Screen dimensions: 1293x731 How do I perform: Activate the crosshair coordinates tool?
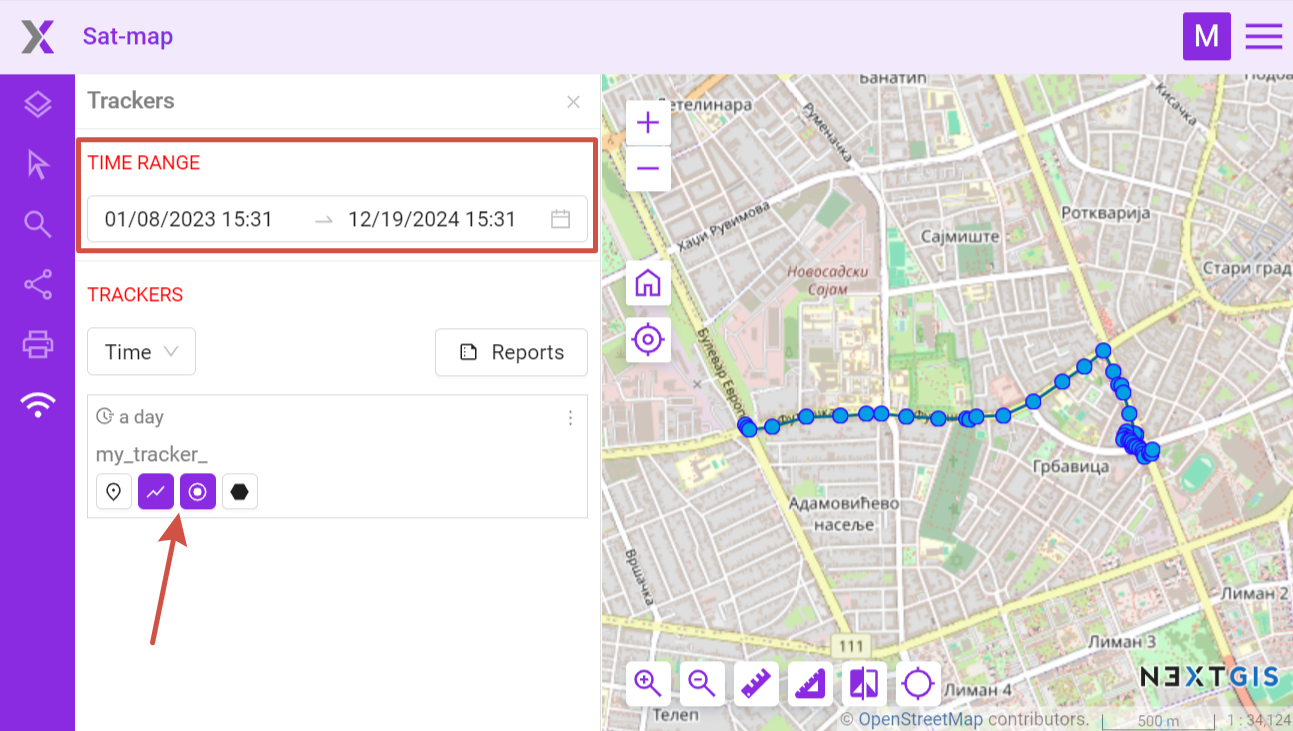(918, 684)
